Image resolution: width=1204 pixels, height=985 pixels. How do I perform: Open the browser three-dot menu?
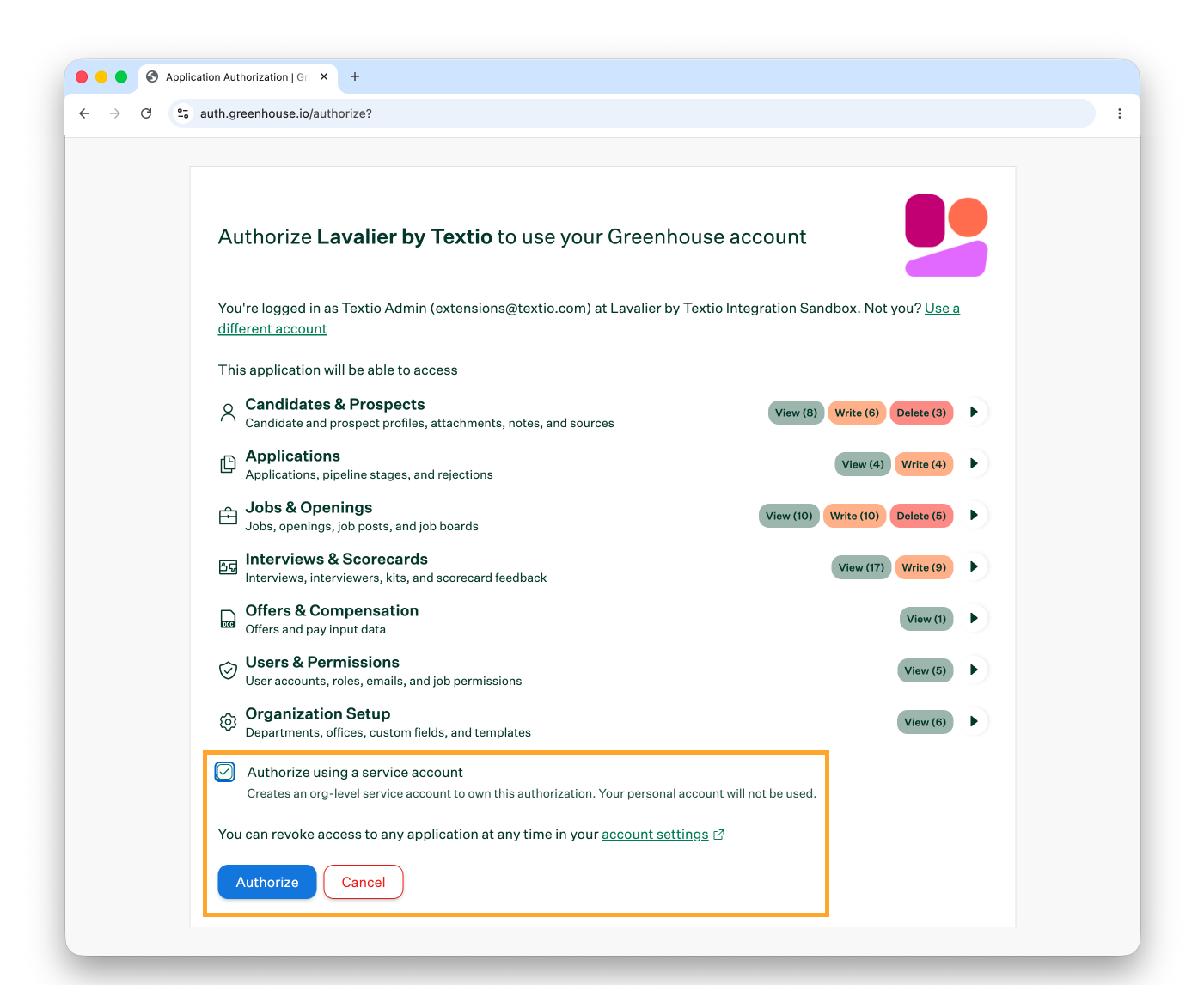(x=1119, y=113)
